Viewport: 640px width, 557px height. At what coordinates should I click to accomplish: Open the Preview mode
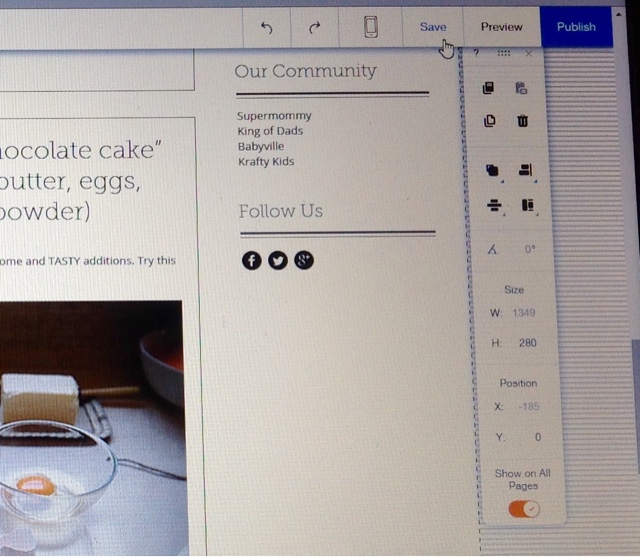coord(502,27)
